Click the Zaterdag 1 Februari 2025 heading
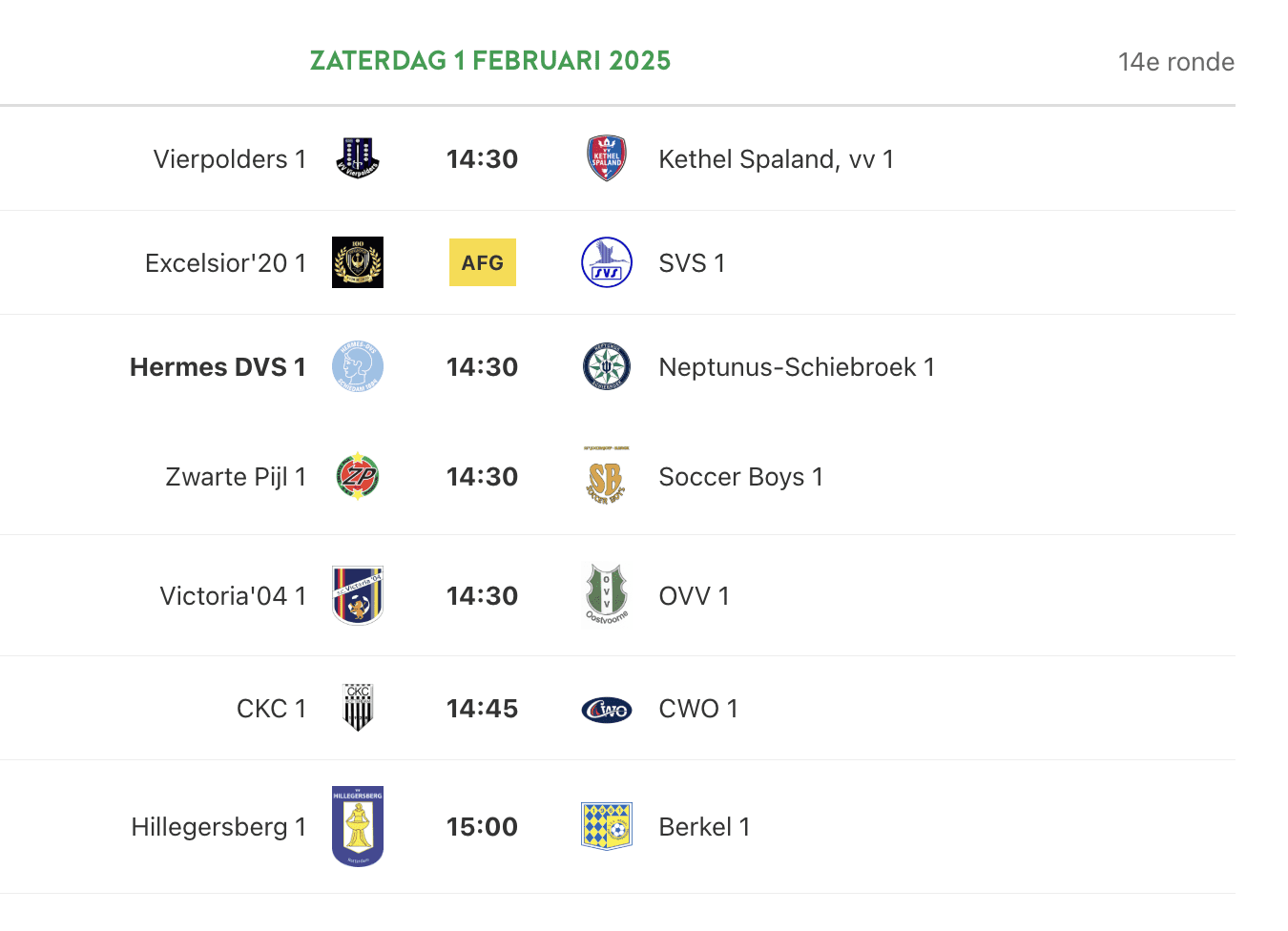Viewport: 1288px width, 931px height. coord(490,61)
